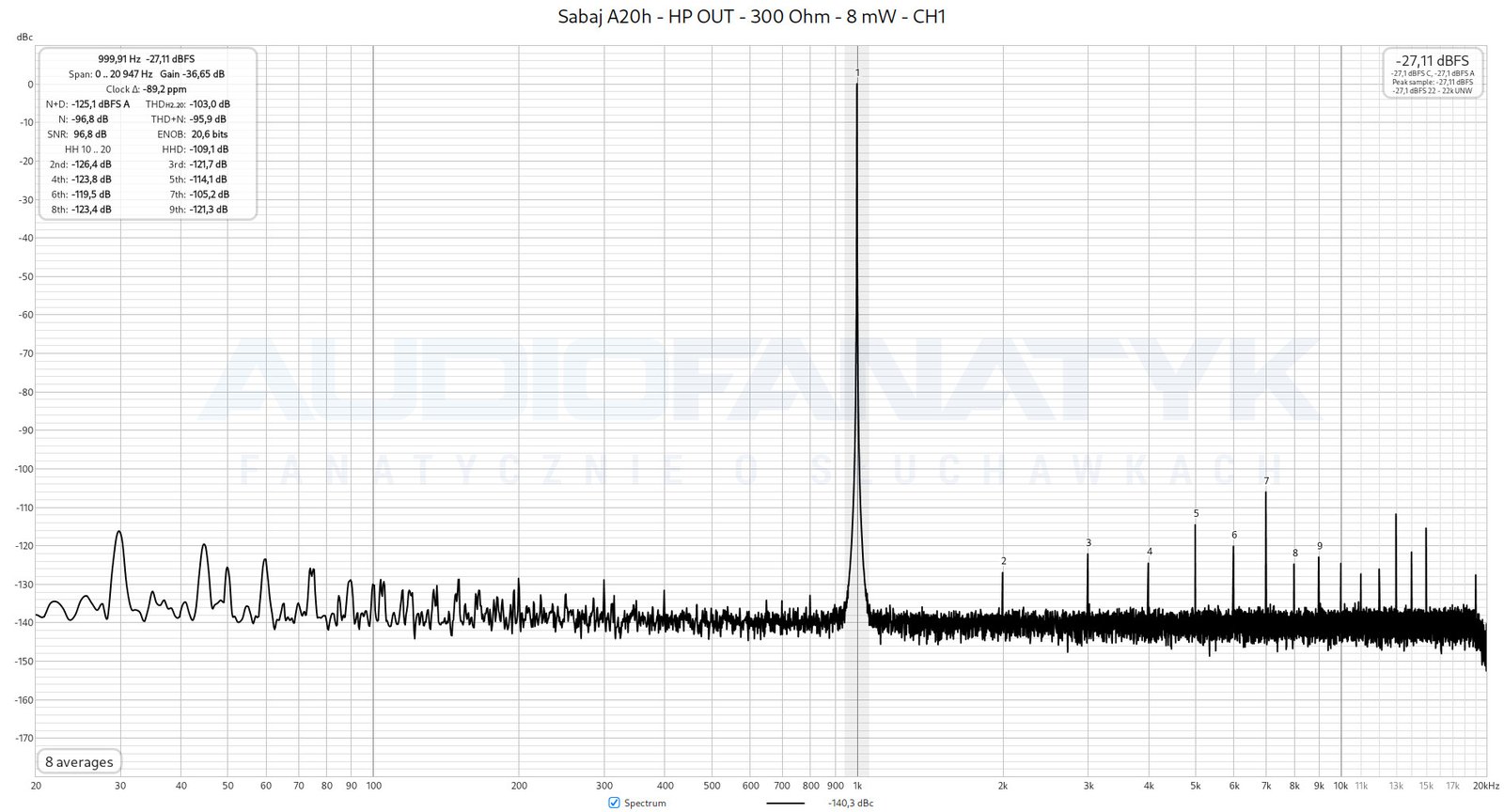1504x812 pixels.
Task: Select the -100 label on the vertical axis
Action: [23, 469]
